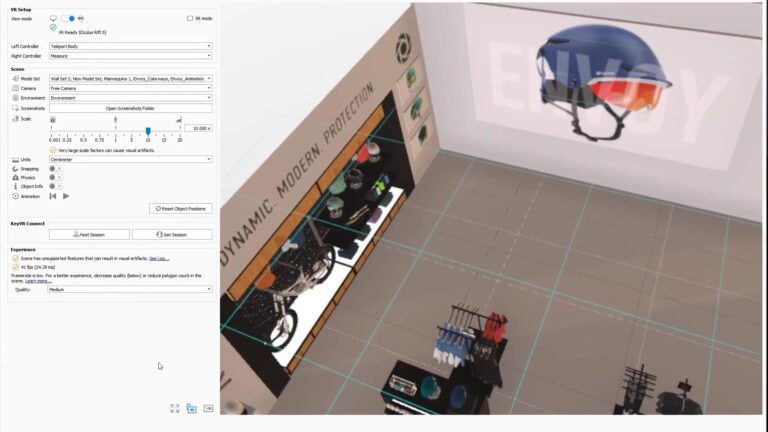Click the Environment globe icon
The height and width of the screenshot is (432, 768).
[x=15, y=98]
